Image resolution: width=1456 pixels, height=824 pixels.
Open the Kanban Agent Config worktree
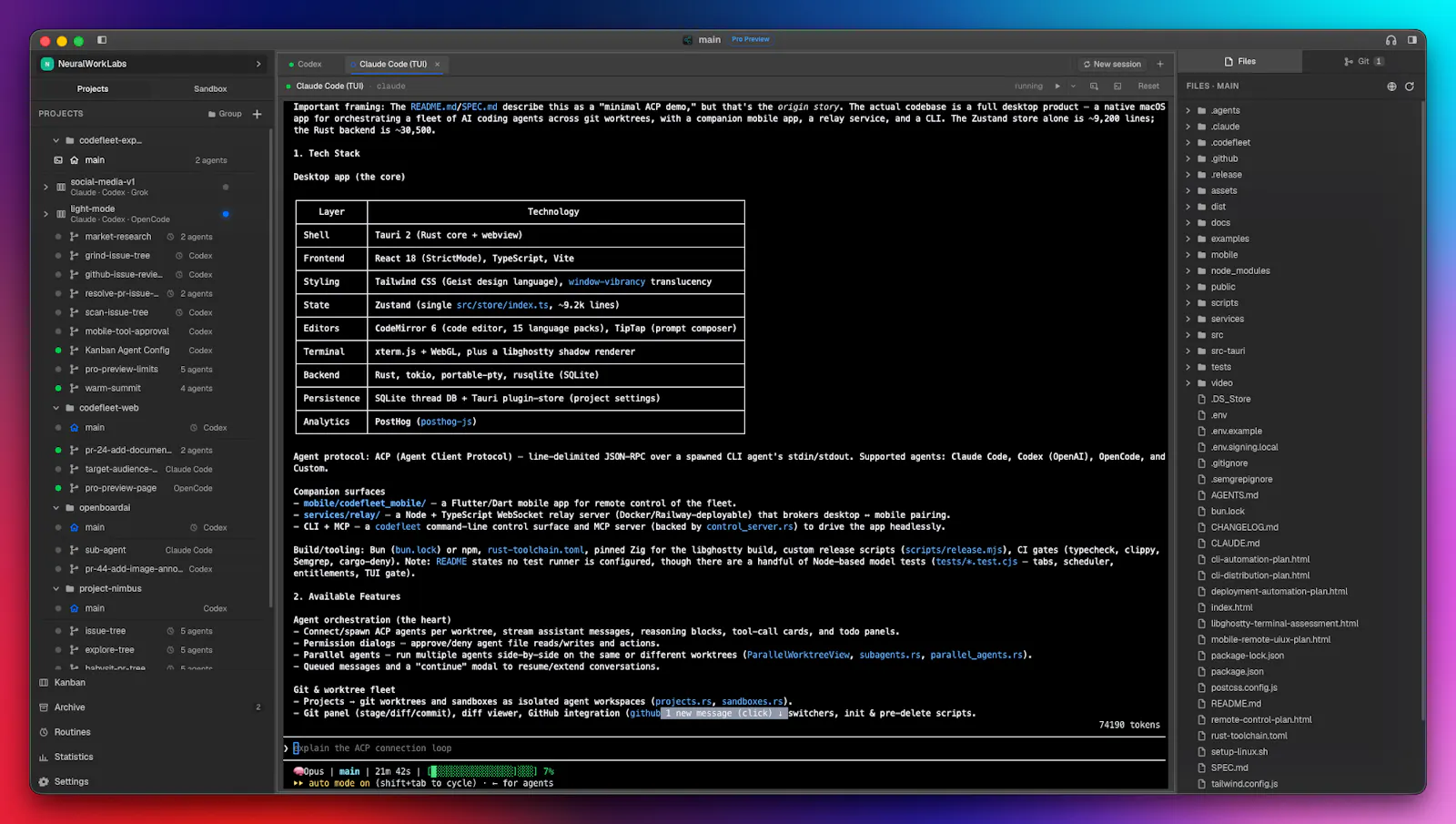click(126, 351)
